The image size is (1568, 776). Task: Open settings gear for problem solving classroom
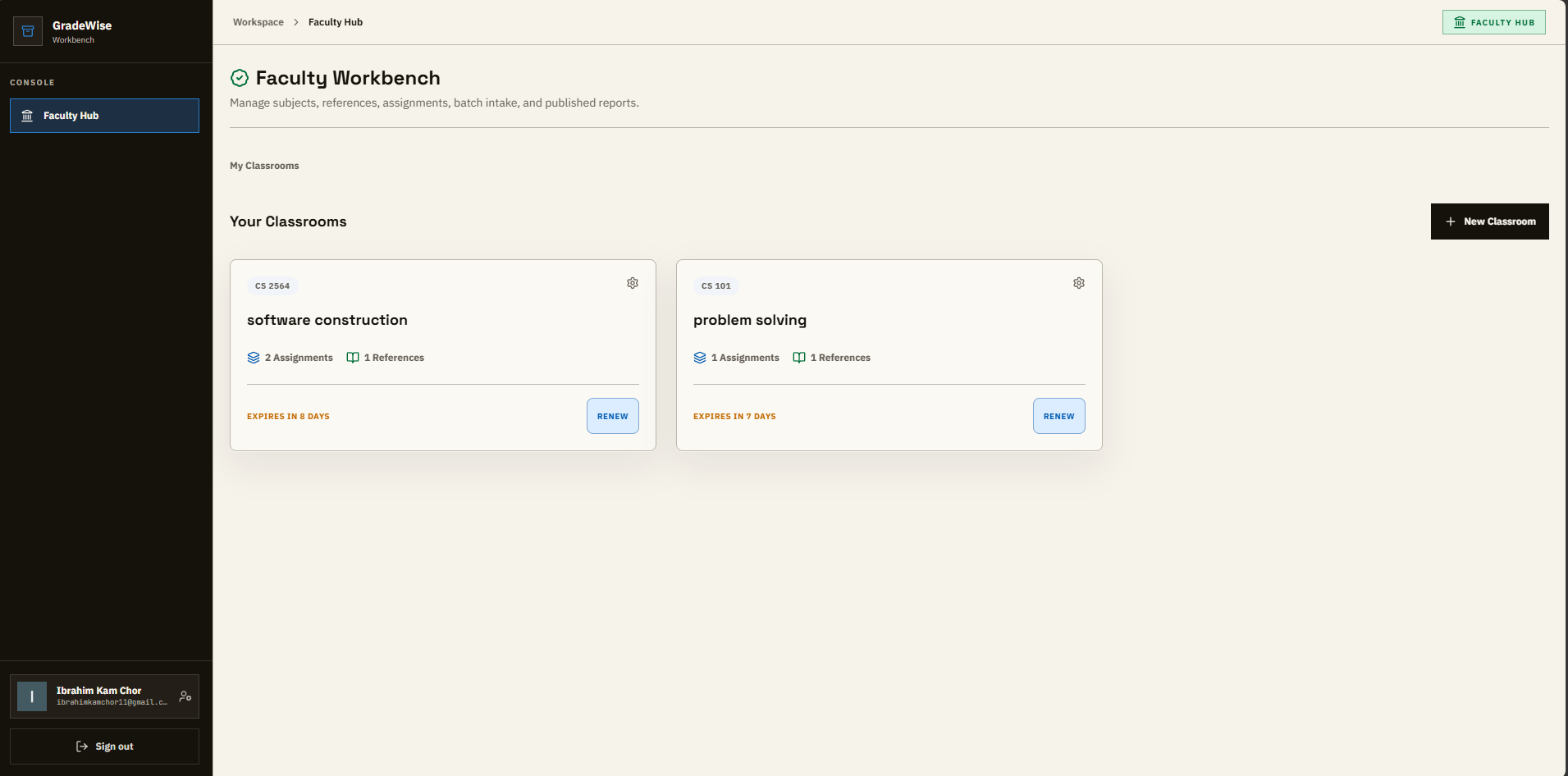click(x=1079, y=283)
